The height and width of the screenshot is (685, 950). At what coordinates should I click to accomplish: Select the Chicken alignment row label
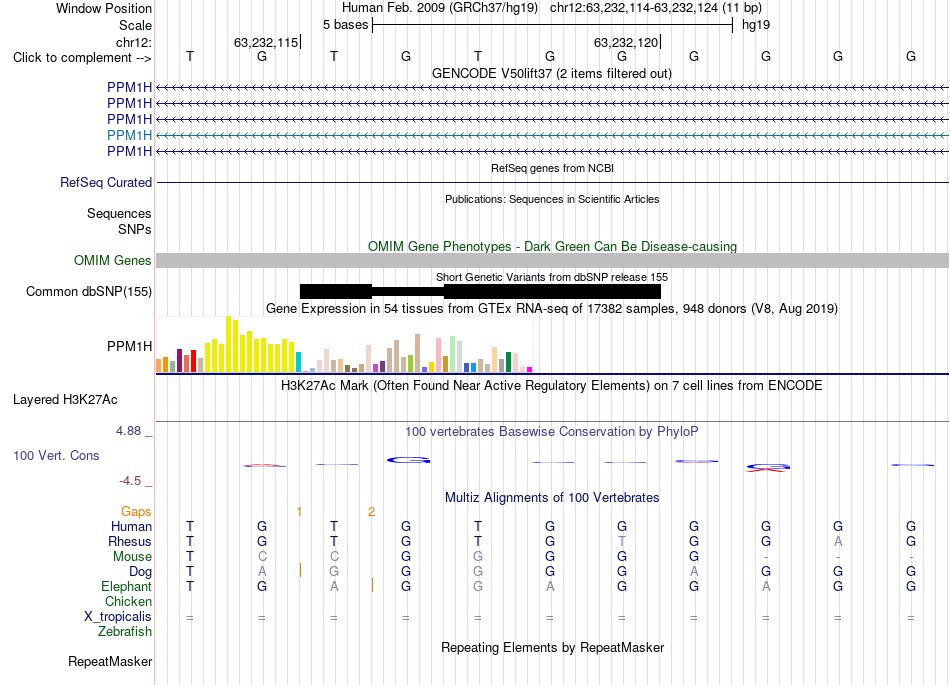click(128, 601)
